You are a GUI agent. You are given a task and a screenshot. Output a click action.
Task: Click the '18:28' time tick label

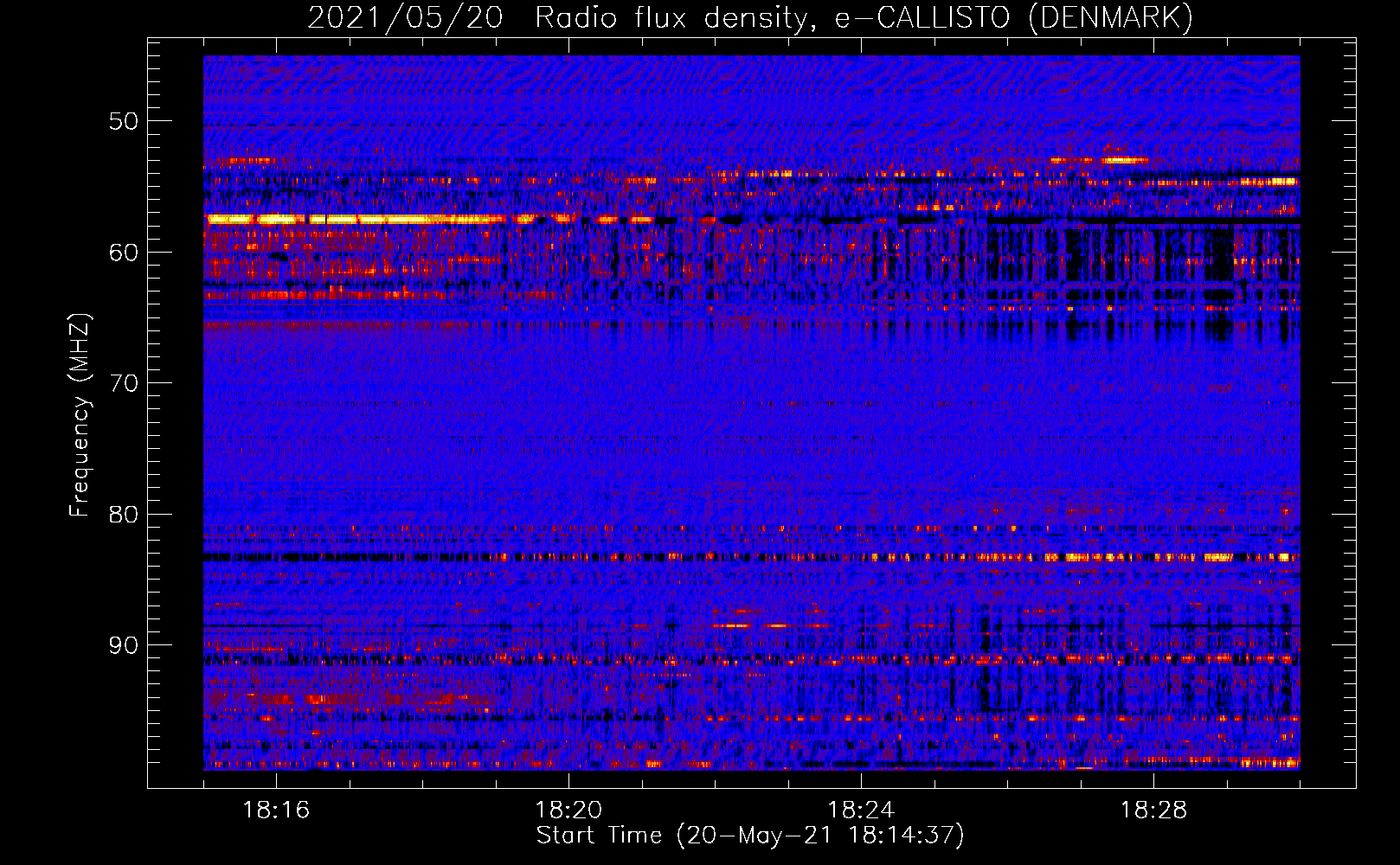(1153, 811)
